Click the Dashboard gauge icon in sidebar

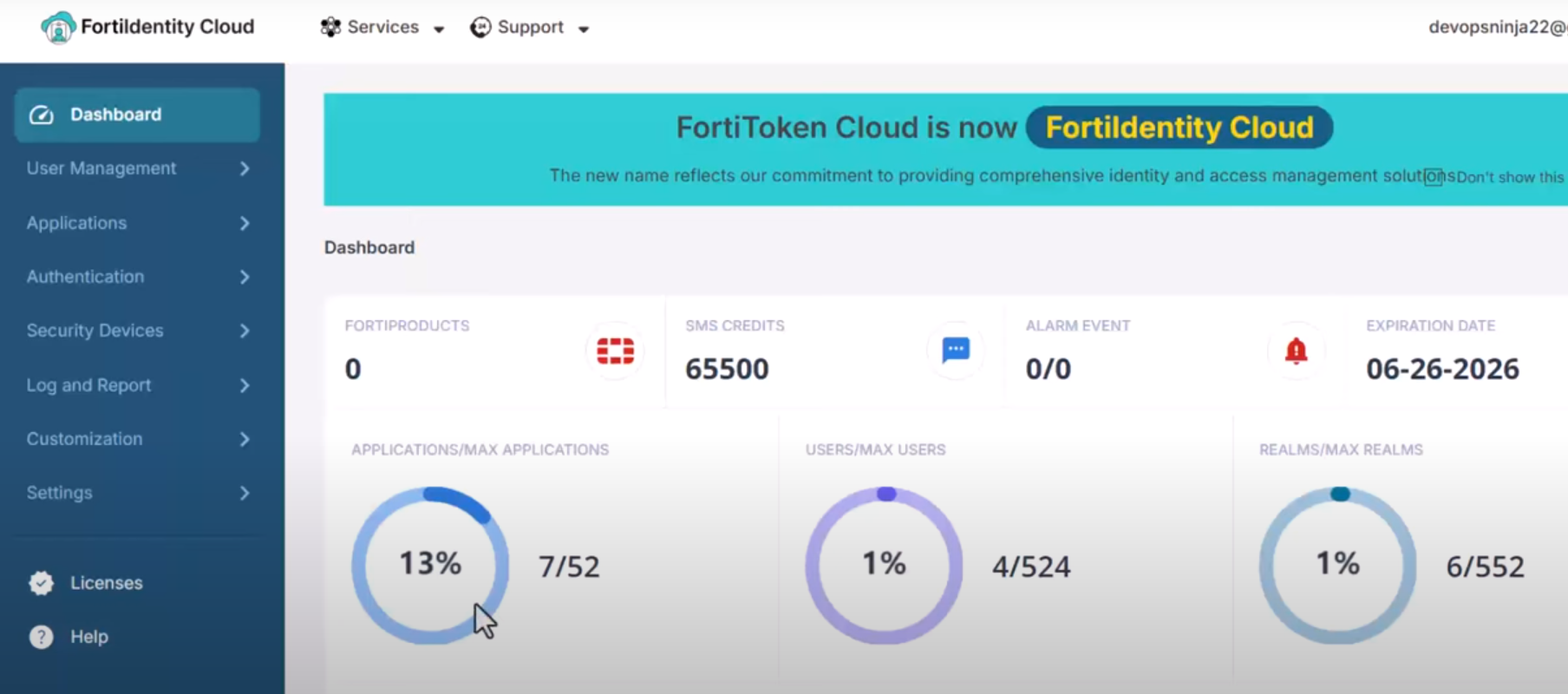tap(42, 115)
